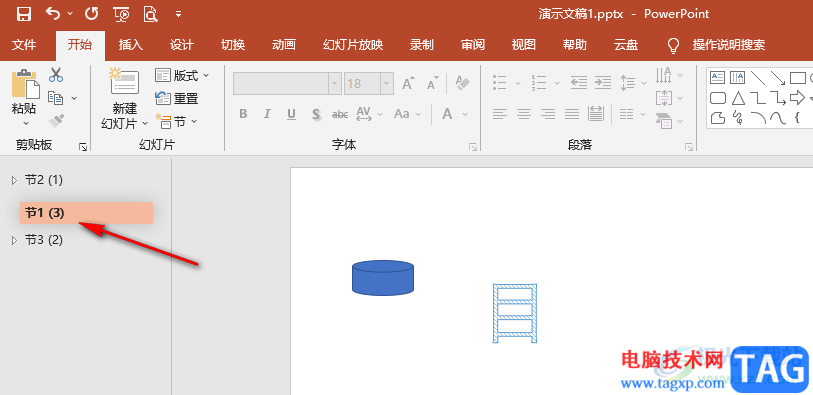The image size is (813, 395).
Task: Click the font color A button
Action: [x=447, y=114]
